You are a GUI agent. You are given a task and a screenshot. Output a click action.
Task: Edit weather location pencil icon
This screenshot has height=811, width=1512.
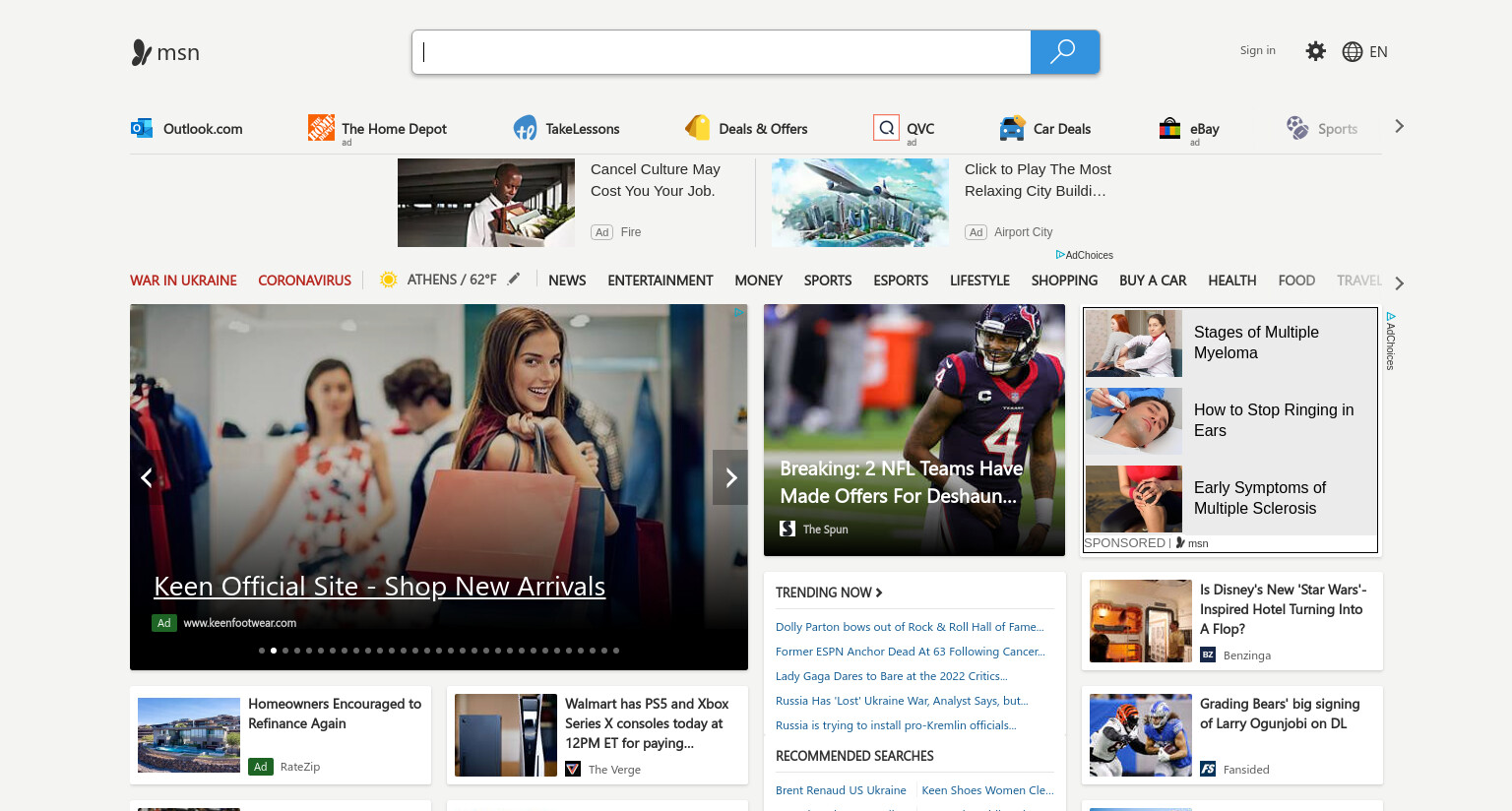(514, 280)
